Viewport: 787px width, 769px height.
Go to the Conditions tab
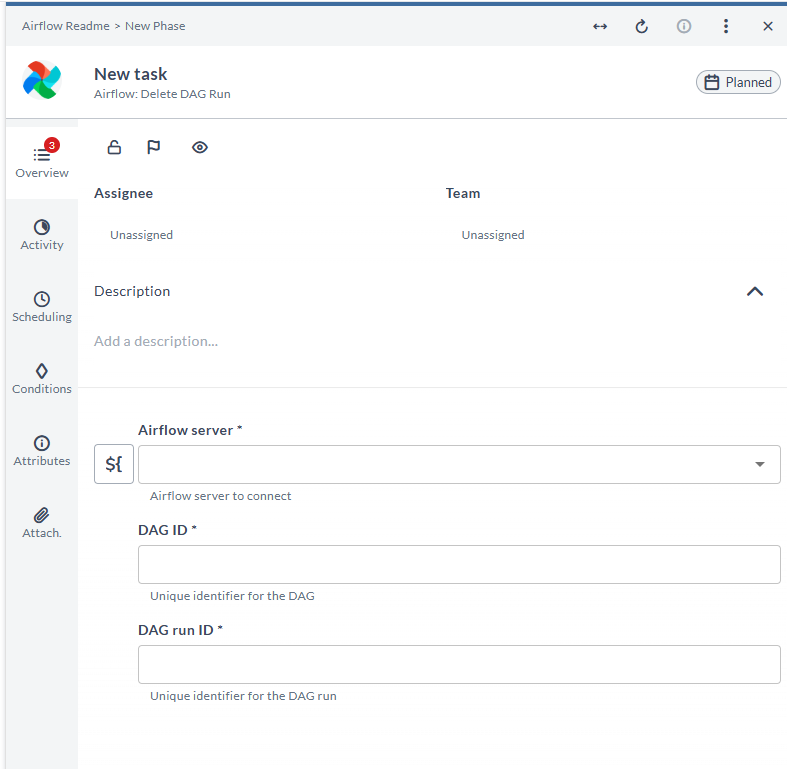click(x=42, y=379)
